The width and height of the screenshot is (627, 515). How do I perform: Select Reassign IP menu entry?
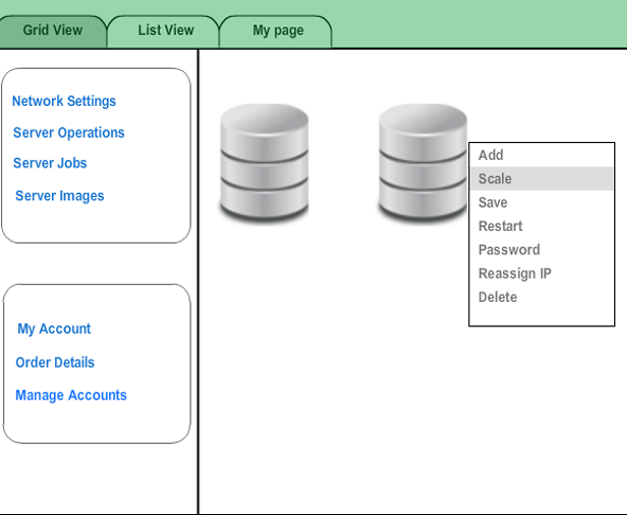[x=541, y=273]
